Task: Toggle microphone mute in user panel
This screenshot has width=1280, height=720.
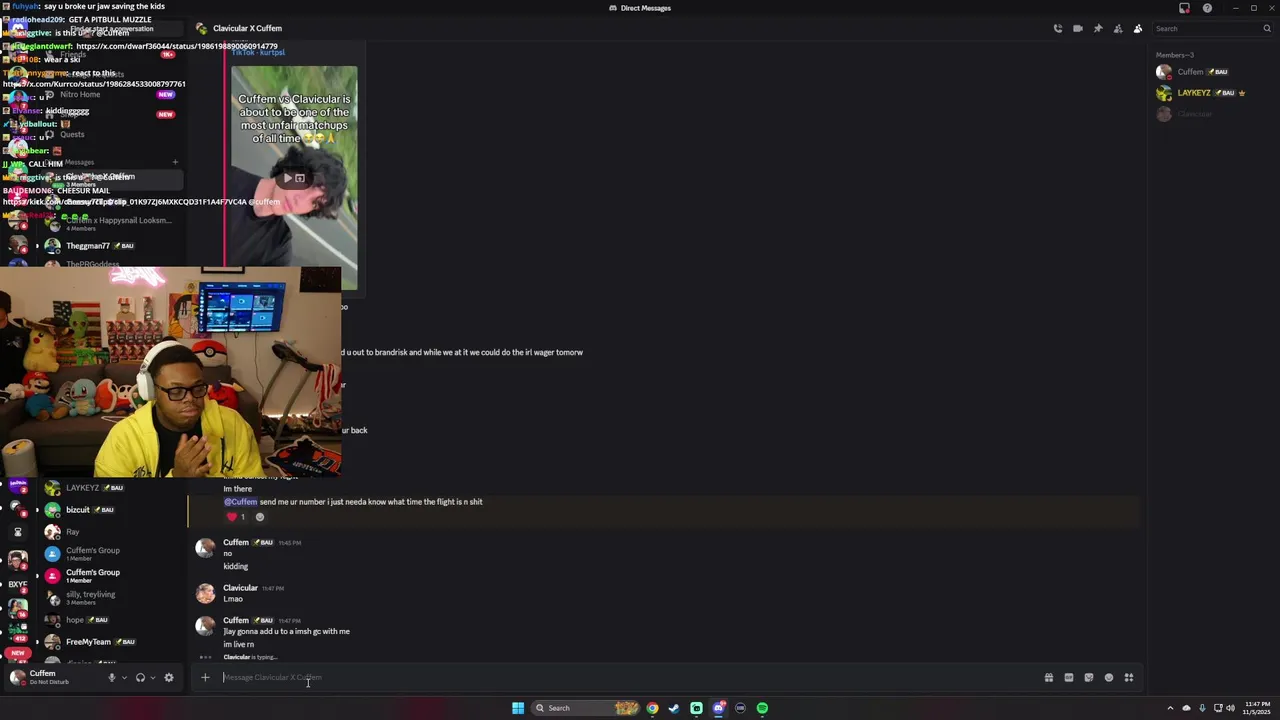Action: pos(112,677)
